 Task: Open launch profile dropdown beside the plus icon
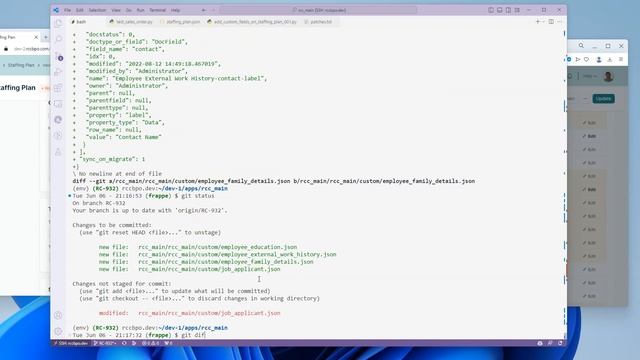click(x=543, y=22)
